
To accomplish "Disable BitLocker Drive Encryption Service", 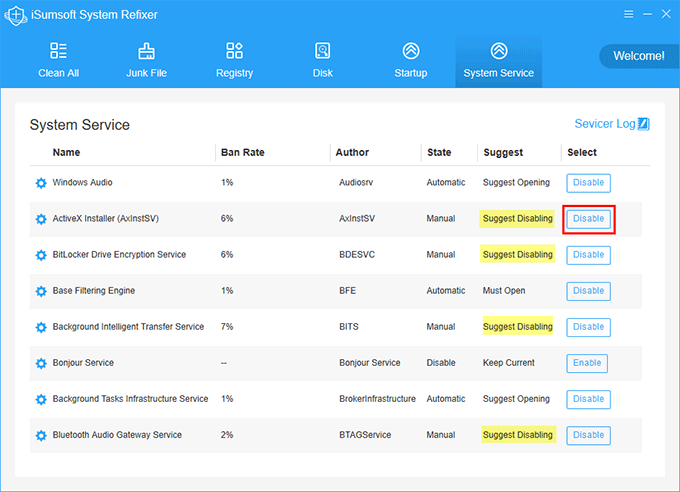I will tap(588, 255).
